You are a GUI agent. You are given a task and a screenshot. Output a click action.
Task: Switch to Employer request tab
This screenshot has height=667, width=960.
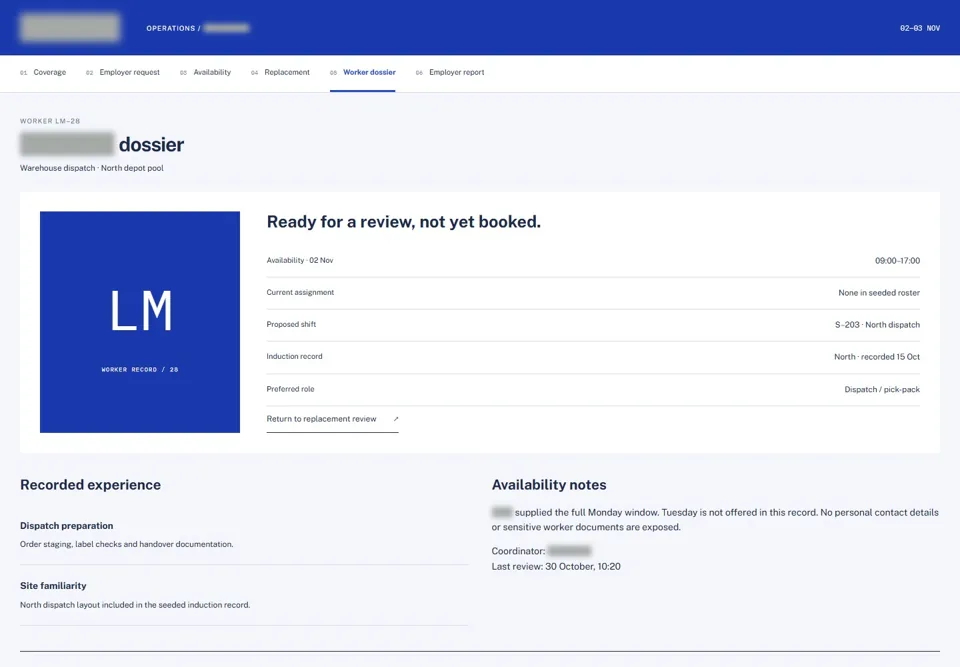122,72
